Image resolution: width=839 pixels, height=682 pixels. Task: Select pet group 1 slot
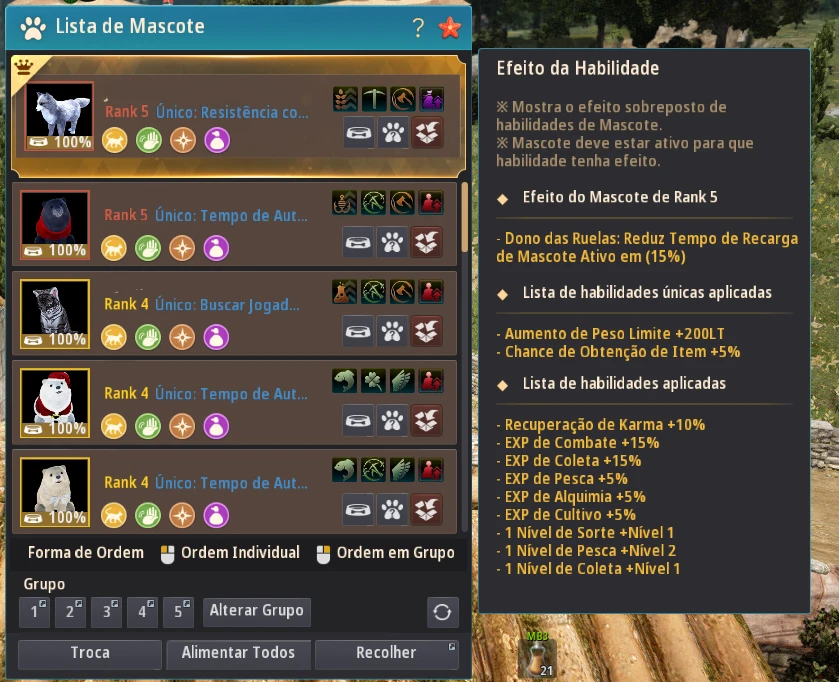[x=35, y=612]
